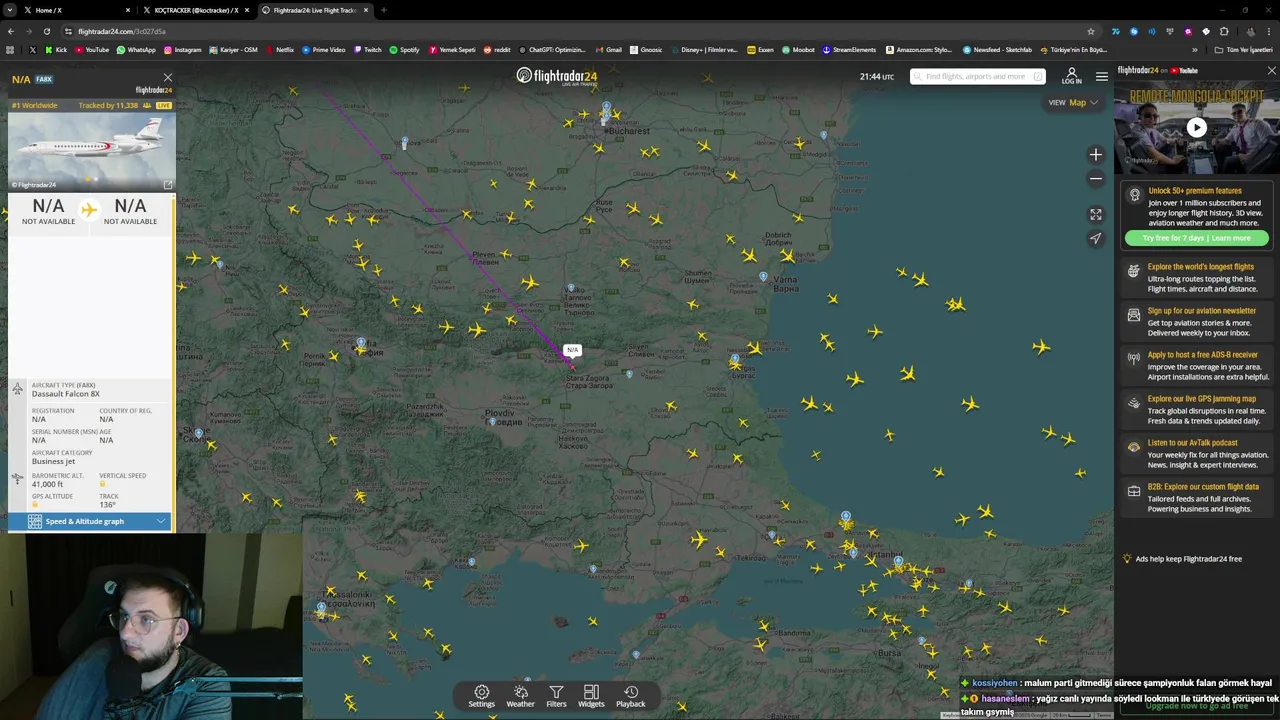
Task: Click the aircraft photo thumbnail
Action: 91,151
